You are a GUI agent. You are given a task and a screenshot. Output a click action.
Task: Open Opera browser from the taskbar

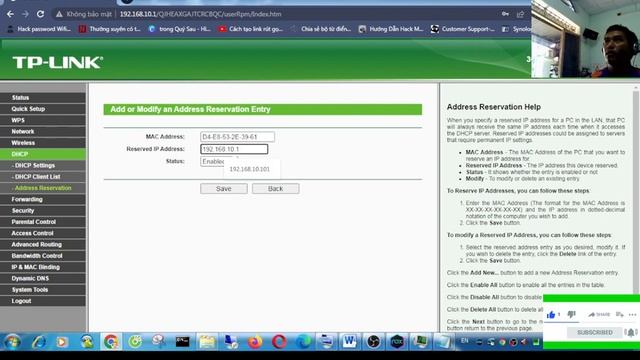(279, 342)
